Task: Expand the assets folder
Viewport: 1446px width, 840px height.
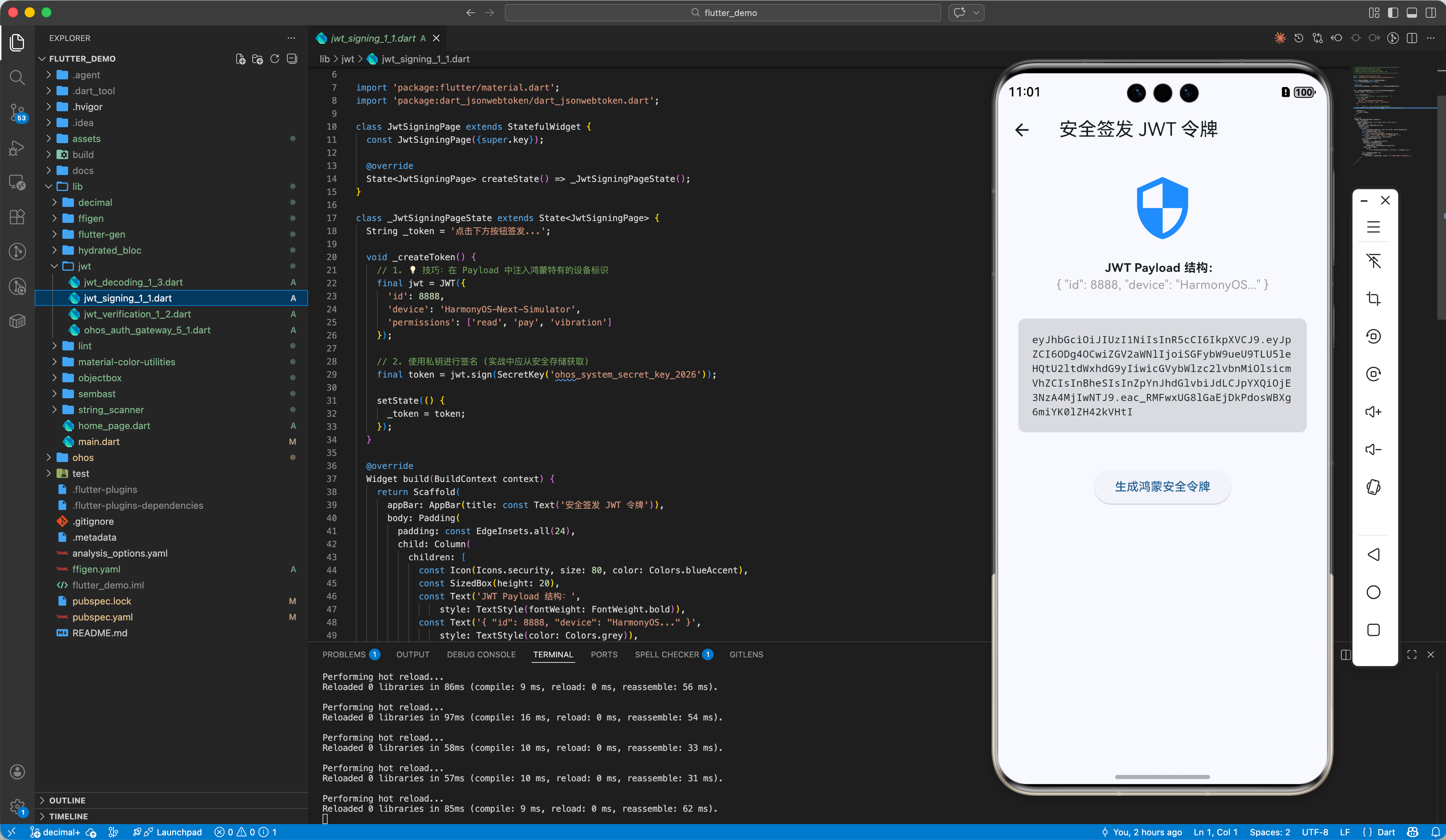Action: coord(86,138)
